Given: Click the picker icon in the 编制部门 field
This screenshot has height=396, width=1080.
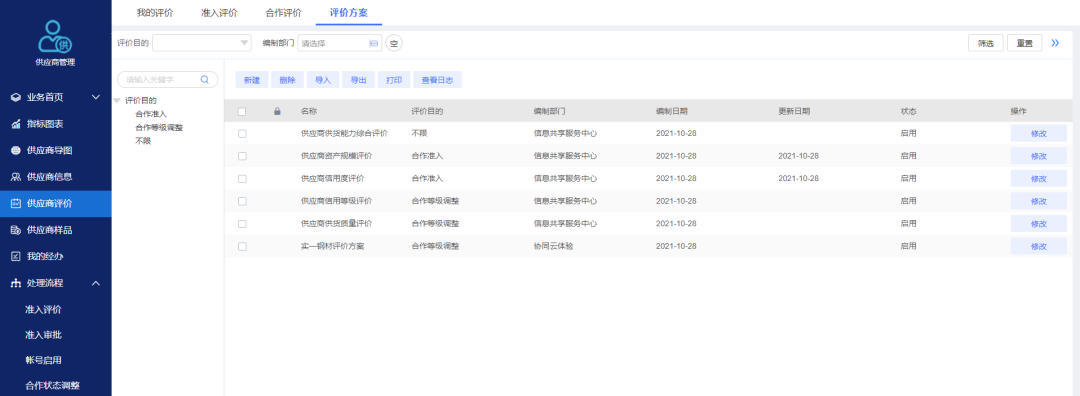Looking at the screenshot, I should pyautogui.click(x=374, y=43).
